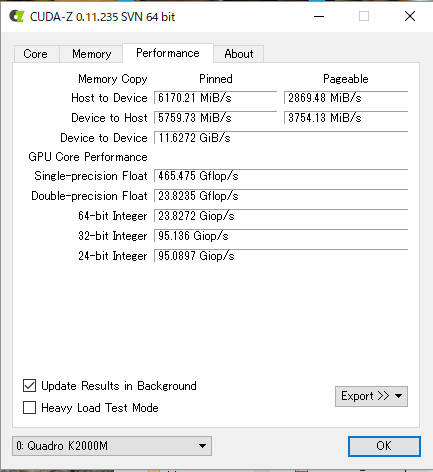The width and height of the screenshot is (433, 472).
Task: Click Host to Device pinned value 6170.21 MiB/s
Action: tap(215, 98)
